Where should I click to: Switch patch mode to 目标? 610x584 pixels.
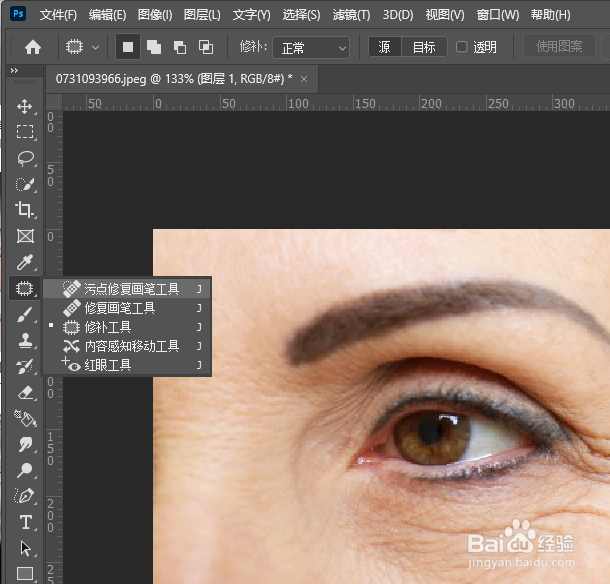[424, 47]
